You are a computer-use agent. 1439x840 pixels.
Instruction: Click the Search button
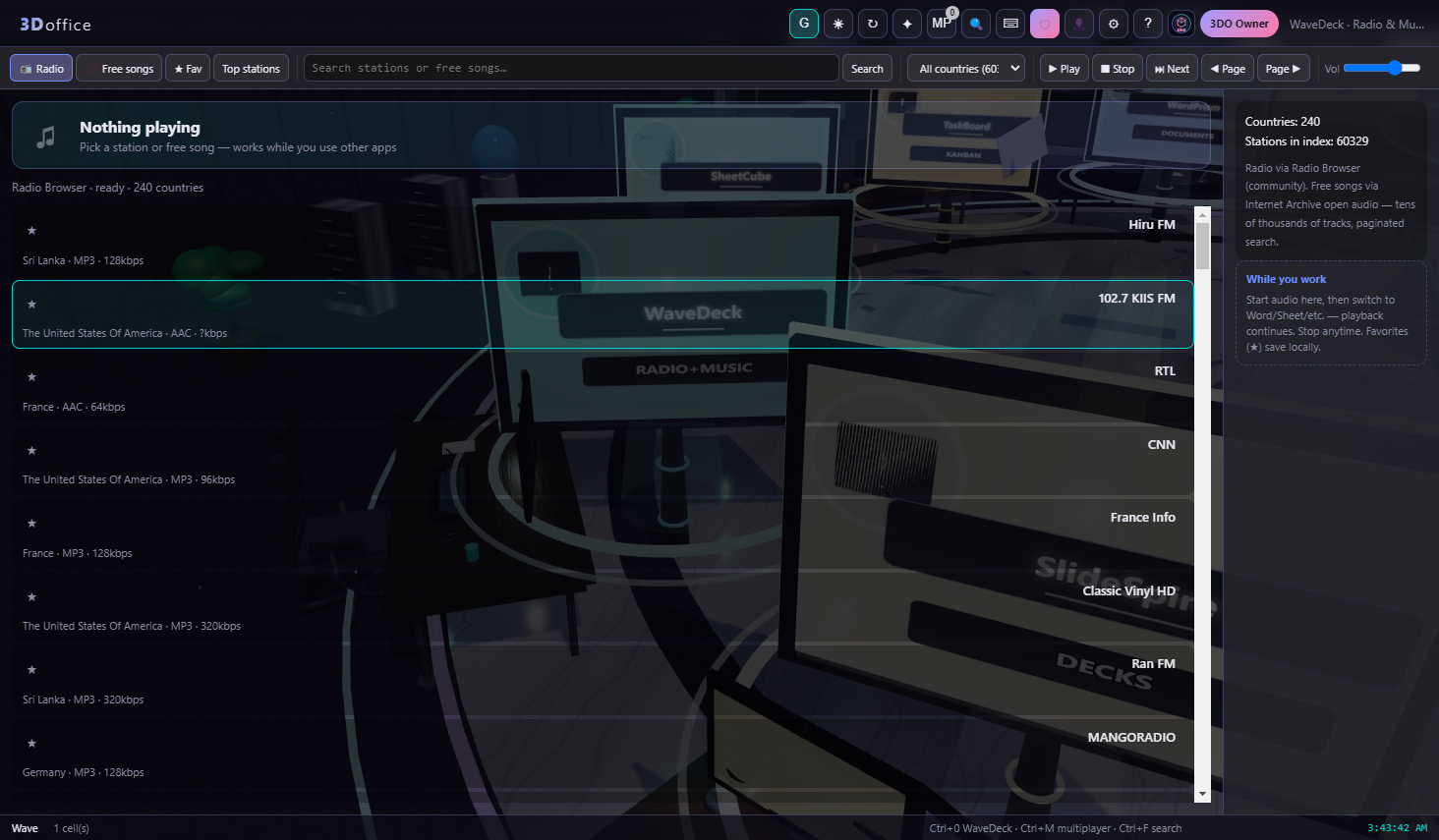[867, 68]
